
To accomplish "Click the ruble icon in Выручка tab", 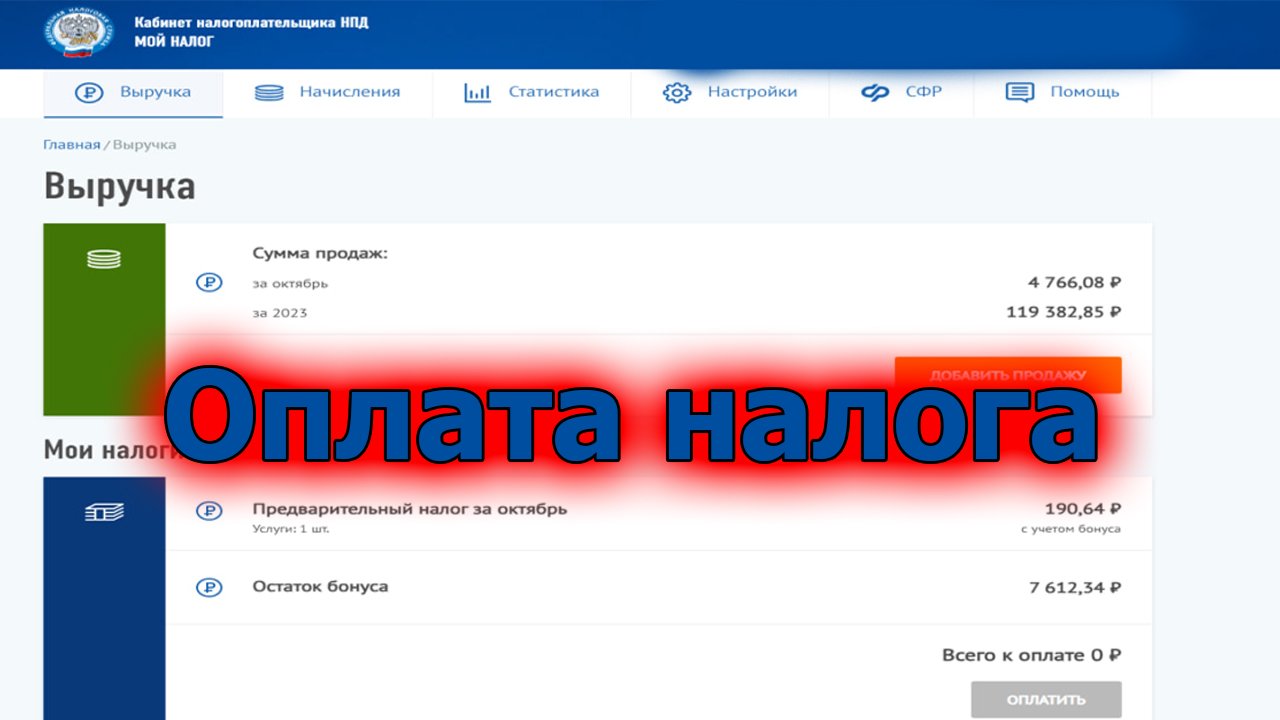I will [x=90, y=93].
